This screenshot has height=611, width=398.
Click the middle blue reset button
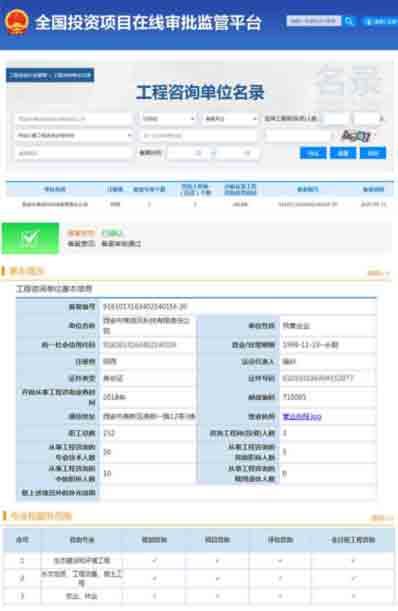point(343,153)
